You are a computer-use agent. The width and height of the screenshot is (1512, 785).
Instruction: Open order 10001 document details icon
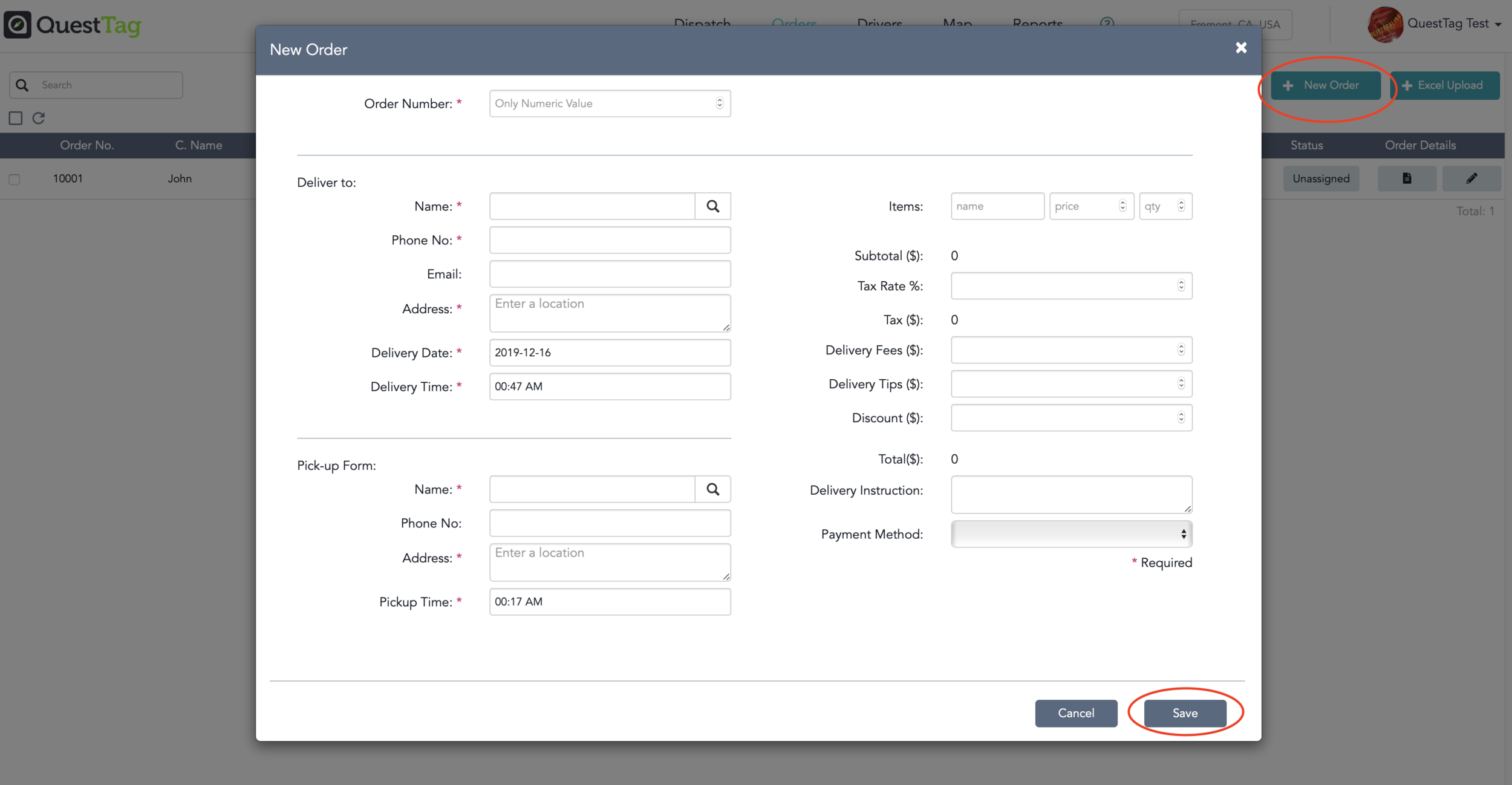(1406, 178)
